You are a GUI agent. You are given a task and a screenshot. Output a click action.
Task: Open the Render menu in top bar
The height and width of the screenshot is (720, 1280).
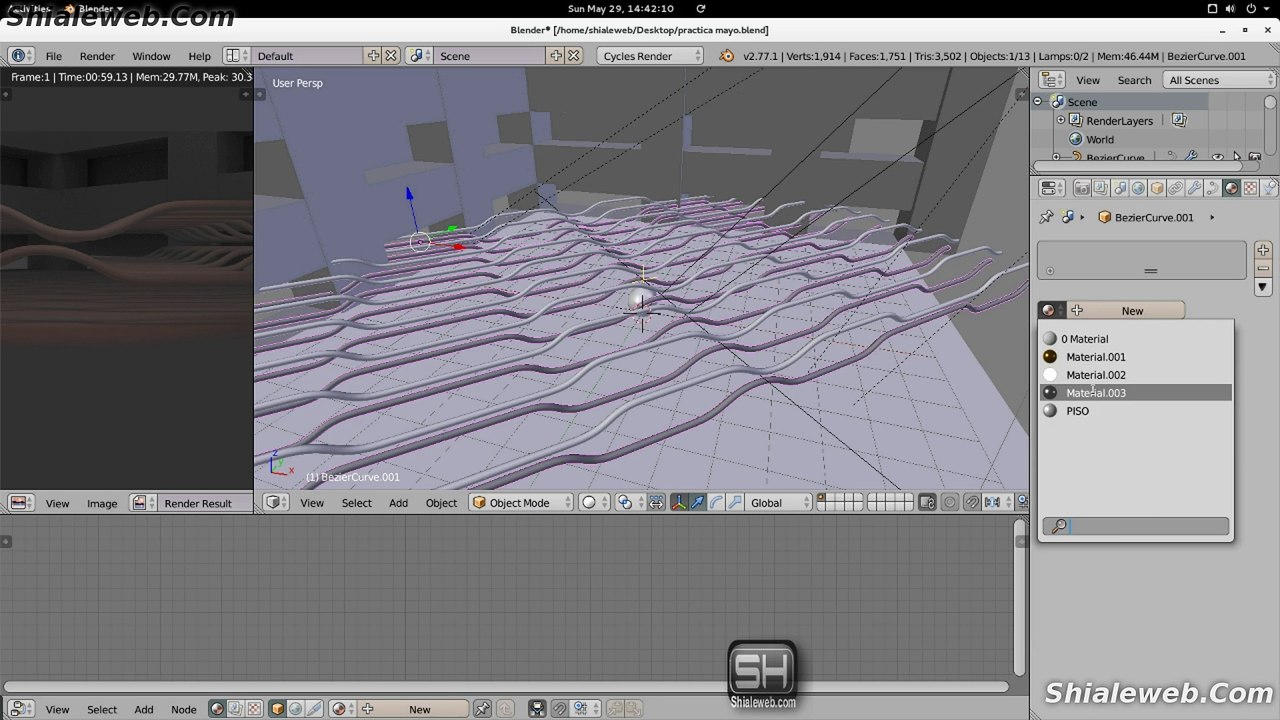point(97,56)
